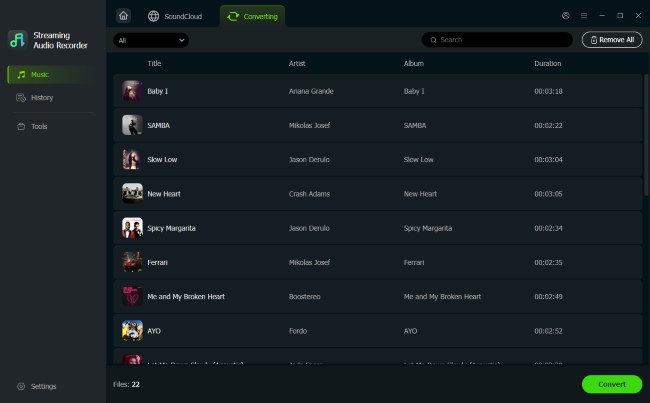Open the hamburger menu icon
The image size is (650, 403).
point(584,16)
